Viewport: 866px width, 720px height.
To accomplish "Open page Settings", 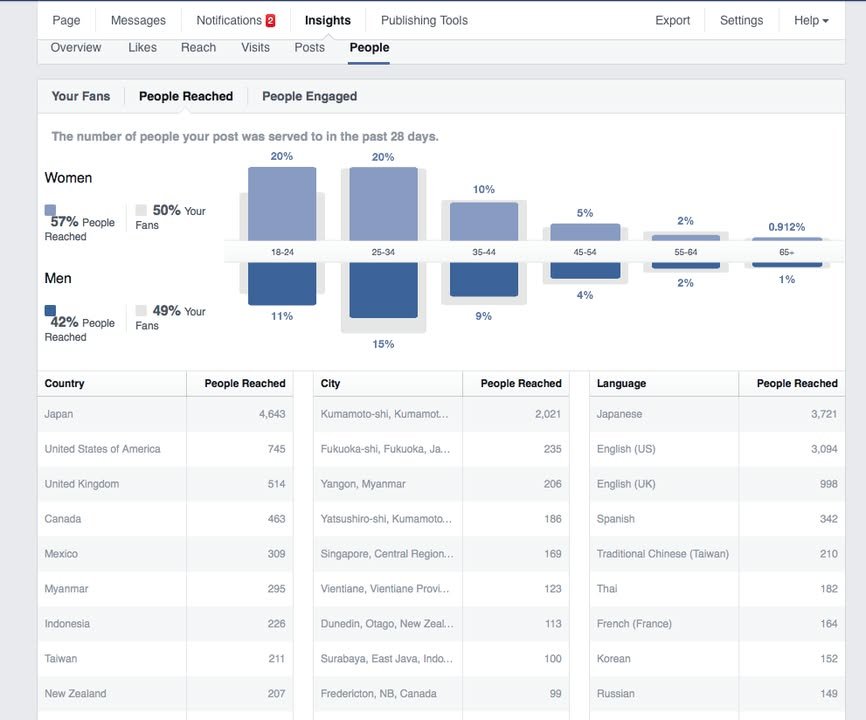I will point(741,20).
